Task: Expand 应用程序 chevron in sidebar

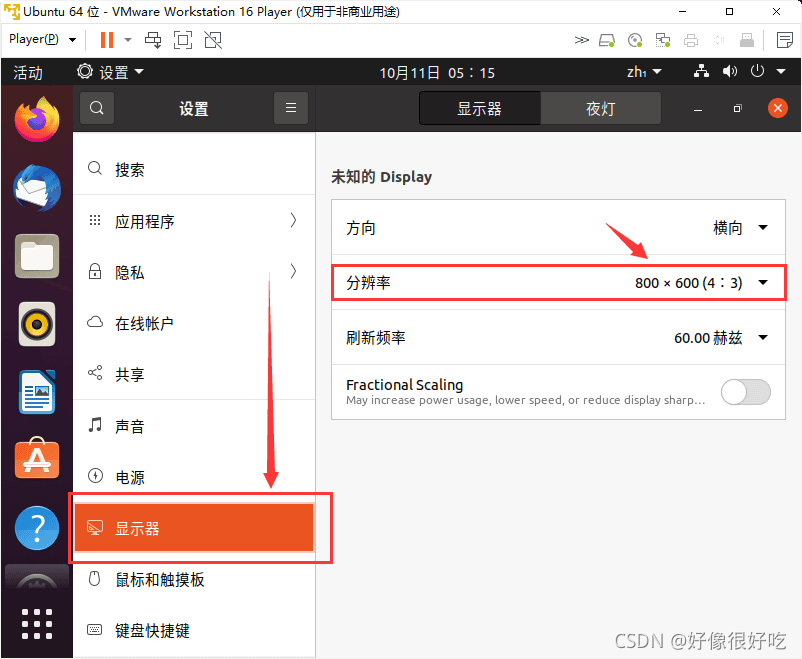Action: coord(293,221)
